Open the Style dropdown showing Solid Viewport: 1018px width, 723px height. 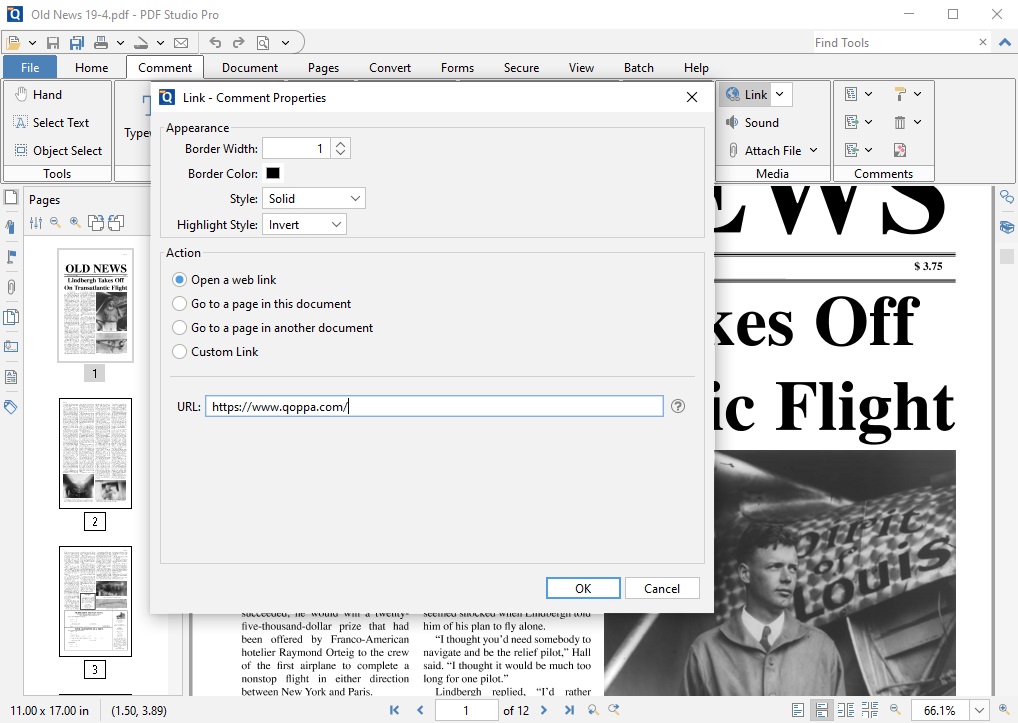tap(314, 199)
